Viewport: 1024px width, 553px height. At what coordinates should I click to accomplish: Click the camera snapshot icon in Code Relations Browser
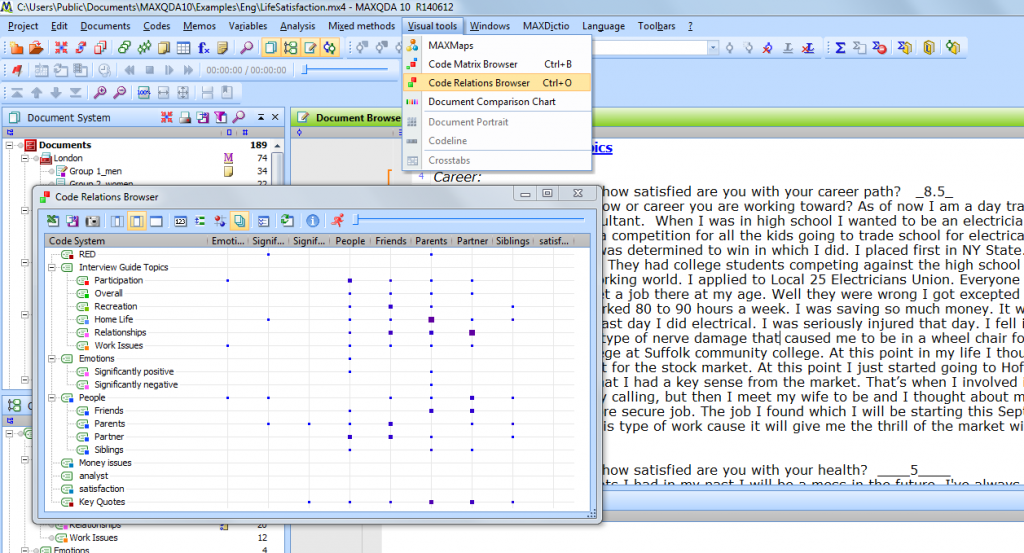(x=90, y=220)
